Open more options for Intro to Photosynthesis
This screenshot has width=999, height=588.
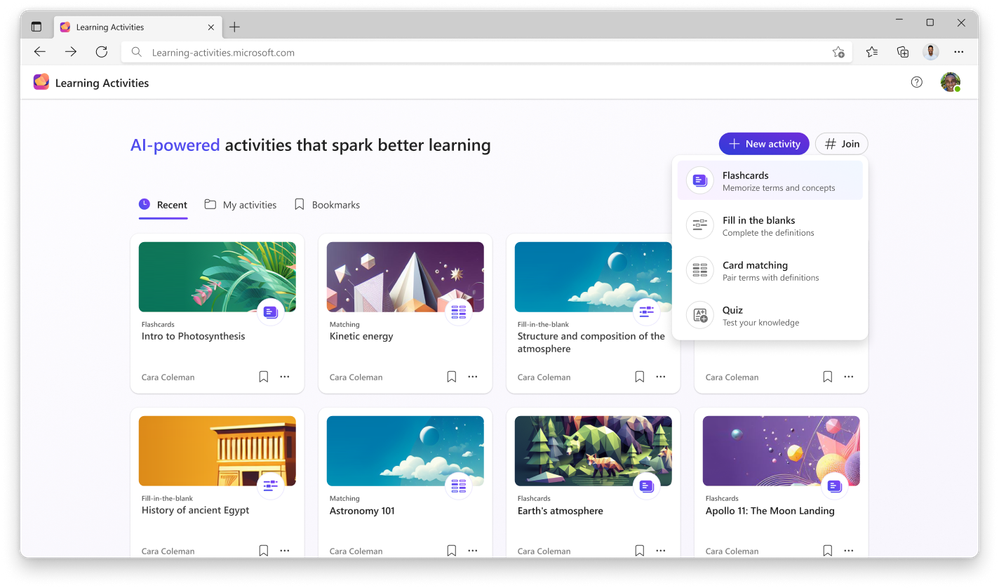285,376
